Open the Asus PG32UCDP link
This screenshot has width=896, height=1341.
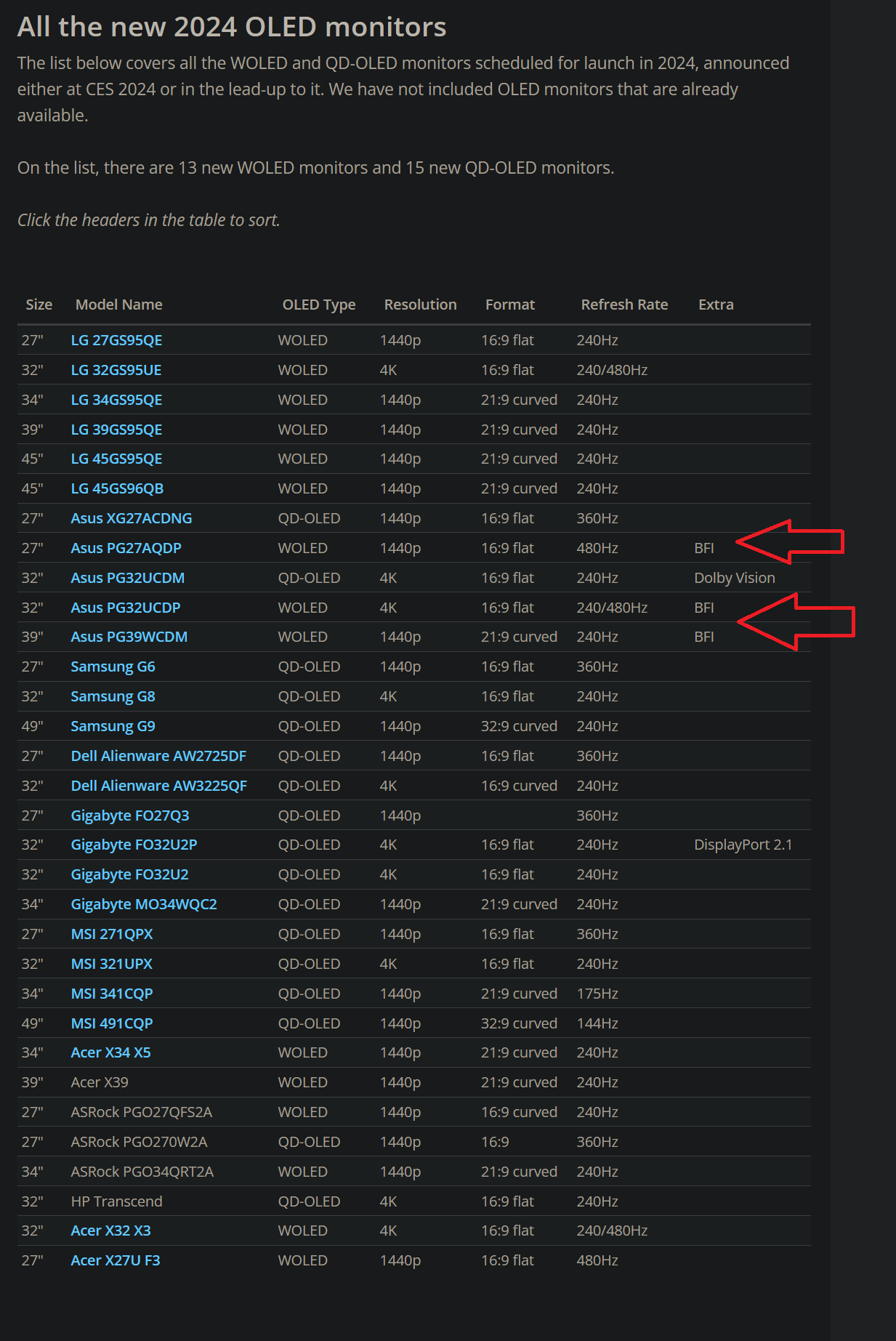[x=126, y=608]
